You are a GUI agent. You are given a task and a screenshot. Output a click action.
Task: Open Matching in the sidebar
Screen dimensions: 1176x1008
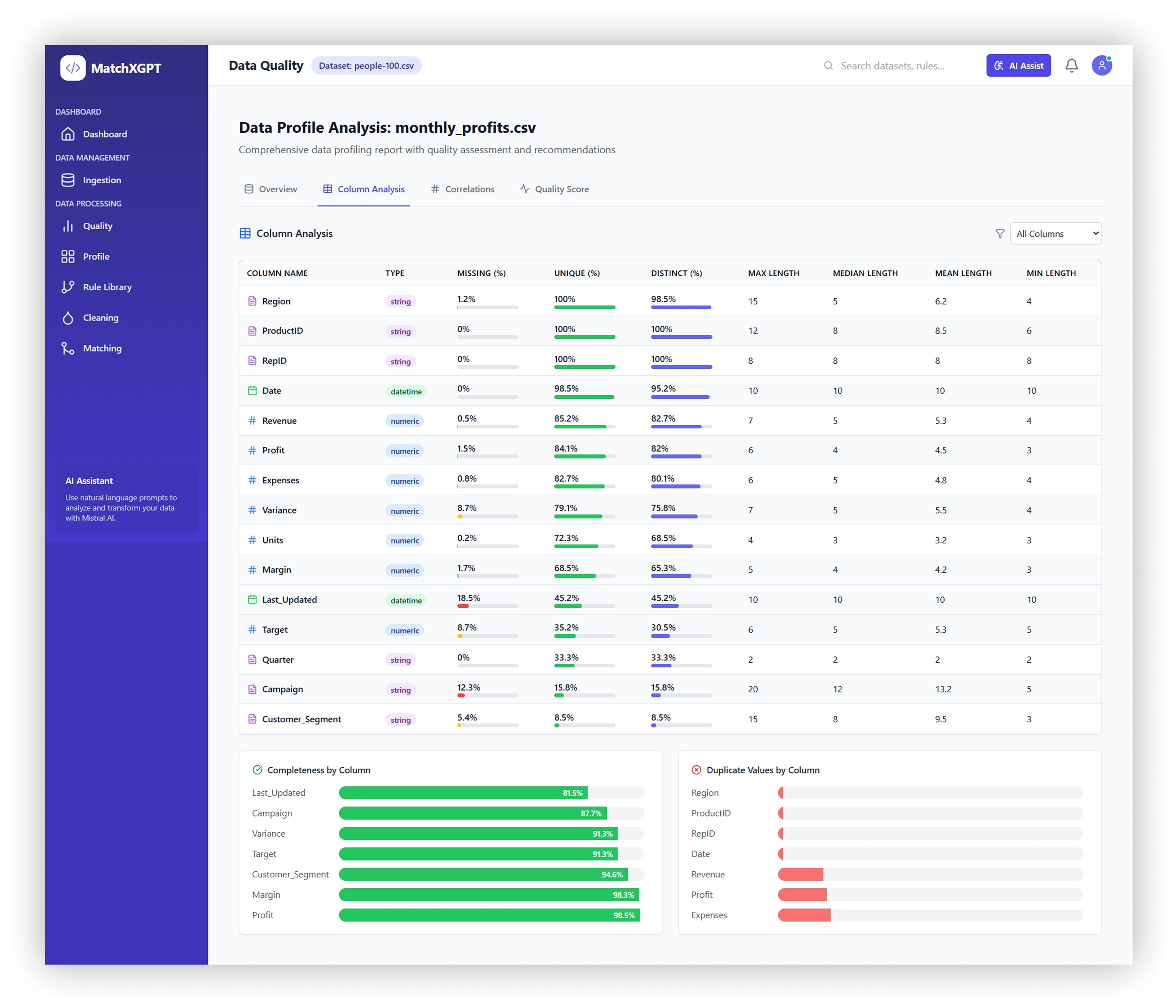[x=102, y=348]
